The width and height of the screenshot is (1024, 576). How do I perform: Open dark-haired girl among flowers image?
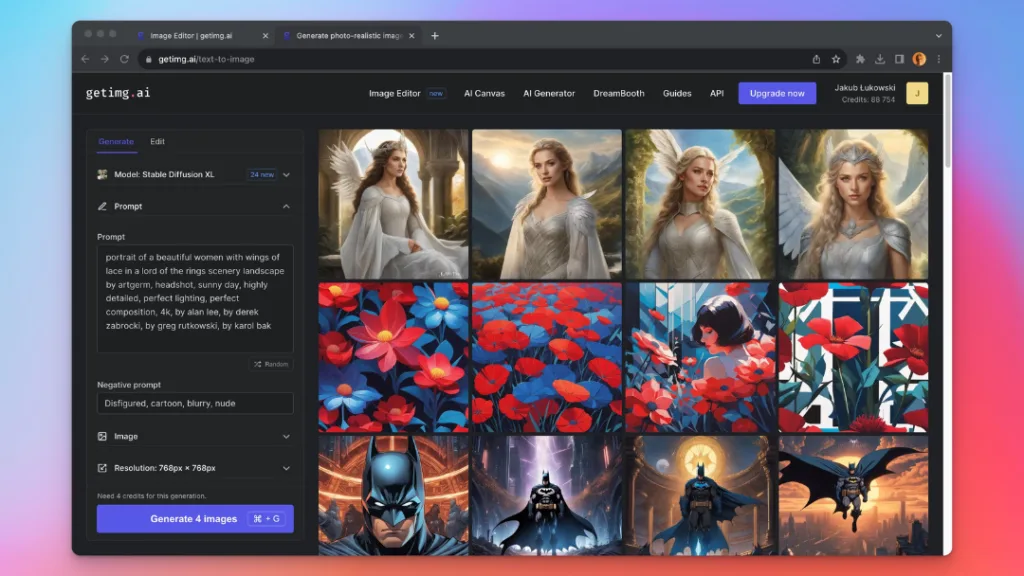tap(700, 357)
